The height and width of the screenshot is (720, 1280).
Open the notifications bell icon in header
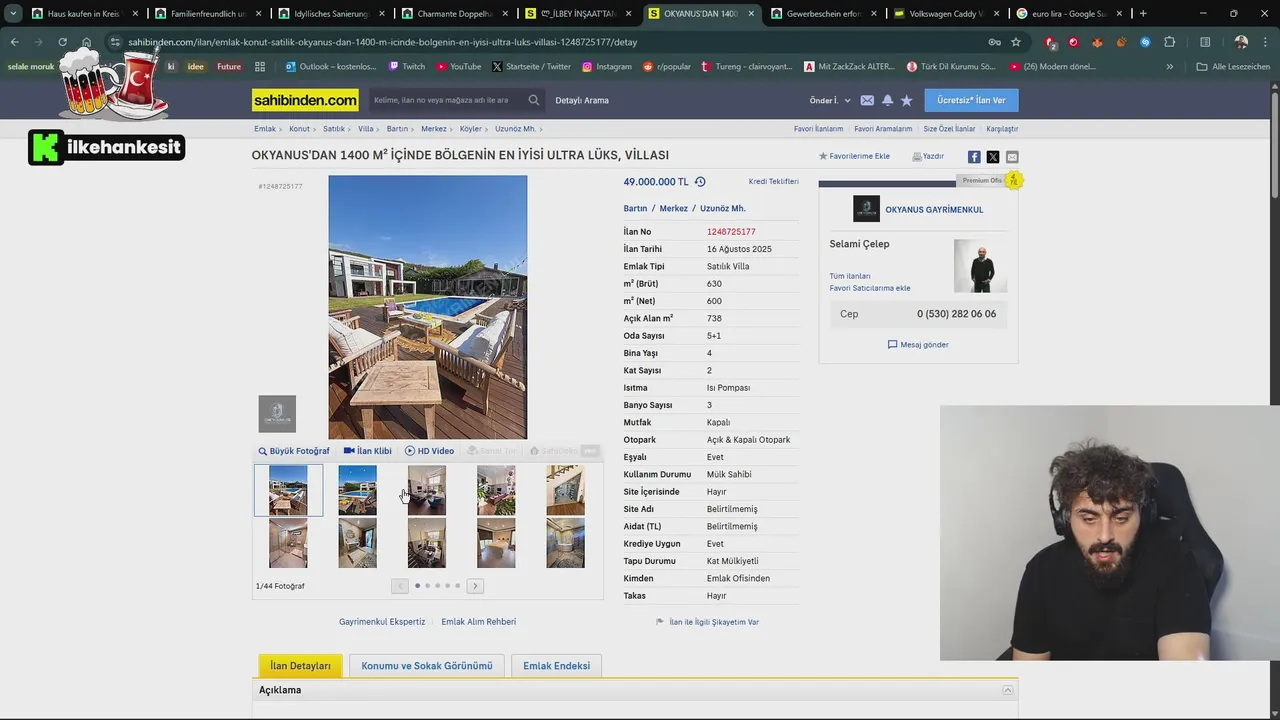(887, 100)
